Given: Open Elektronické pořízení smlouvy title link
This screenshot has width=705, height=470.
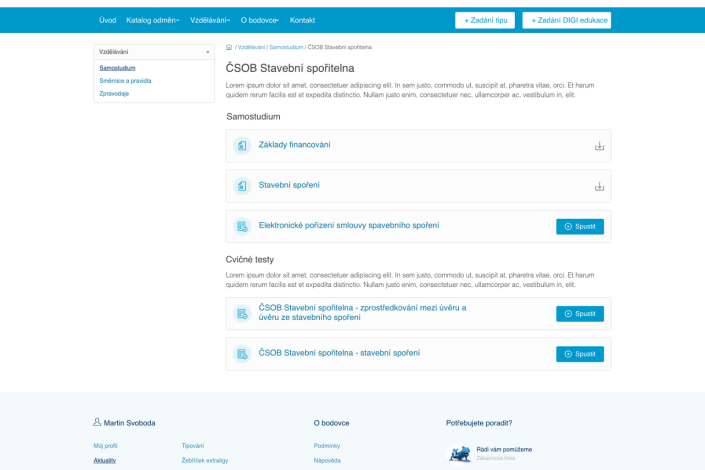Looking at the screenshot, I should (x=348, y=225).
